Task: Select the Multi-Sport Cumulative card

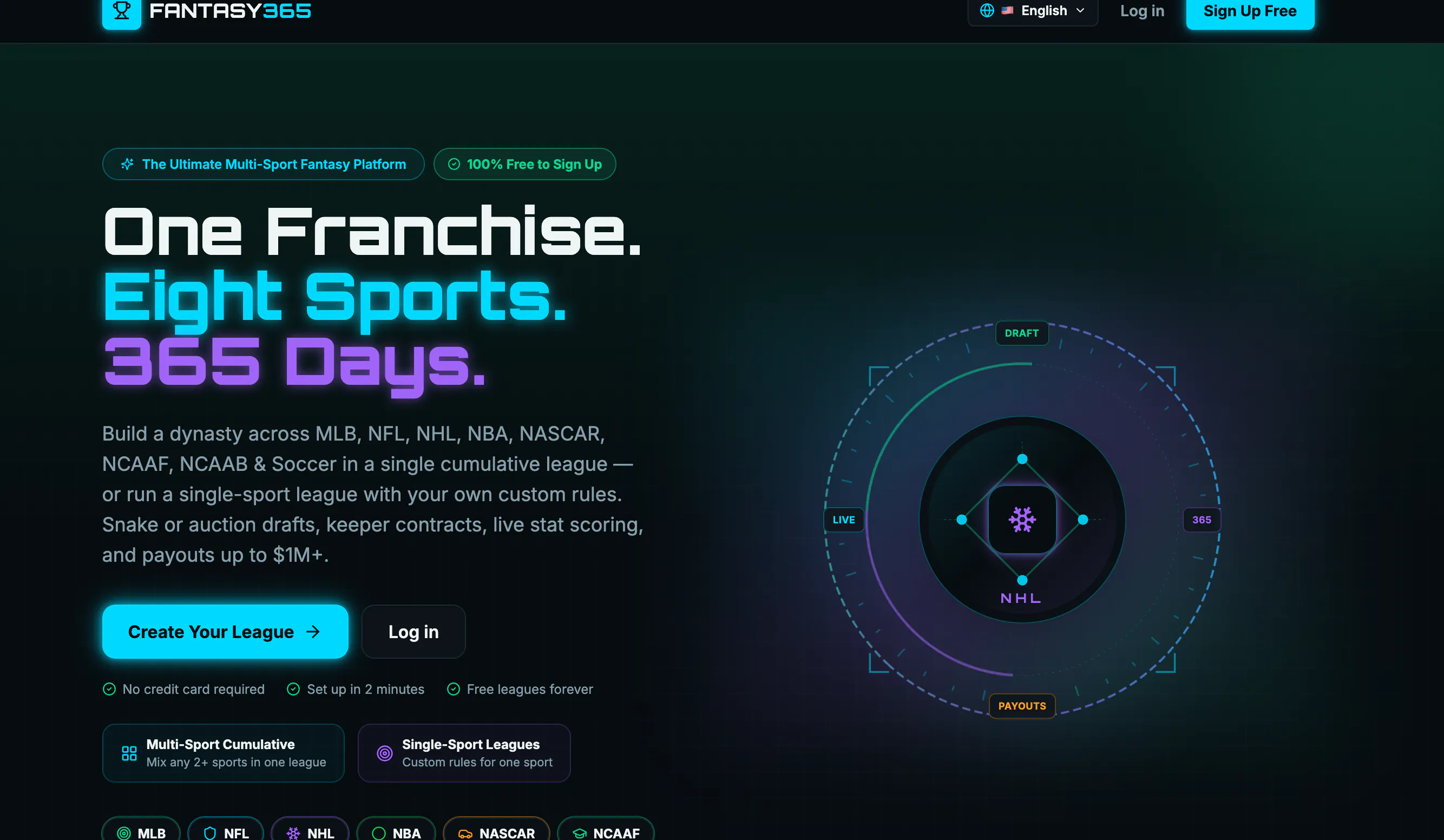Action: coord(224,753)
